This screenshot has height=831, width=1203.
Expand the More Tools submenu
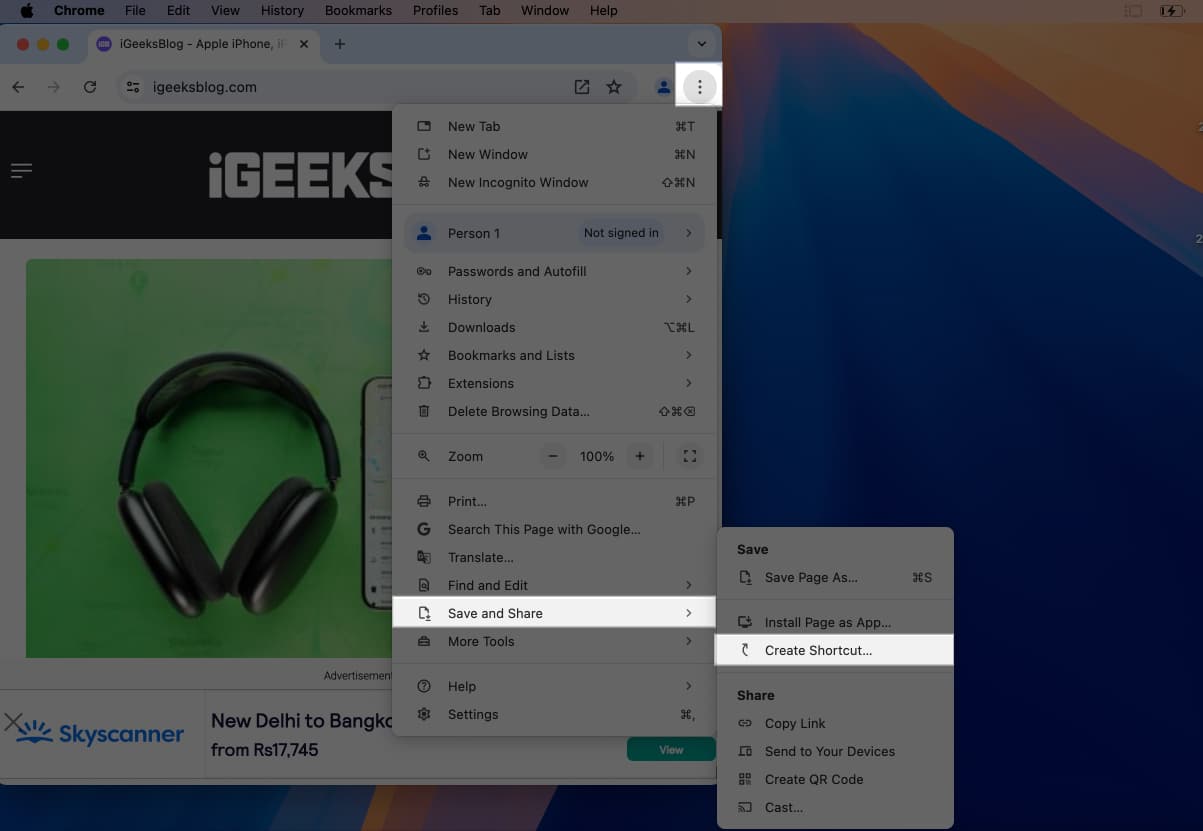point(555,641)
